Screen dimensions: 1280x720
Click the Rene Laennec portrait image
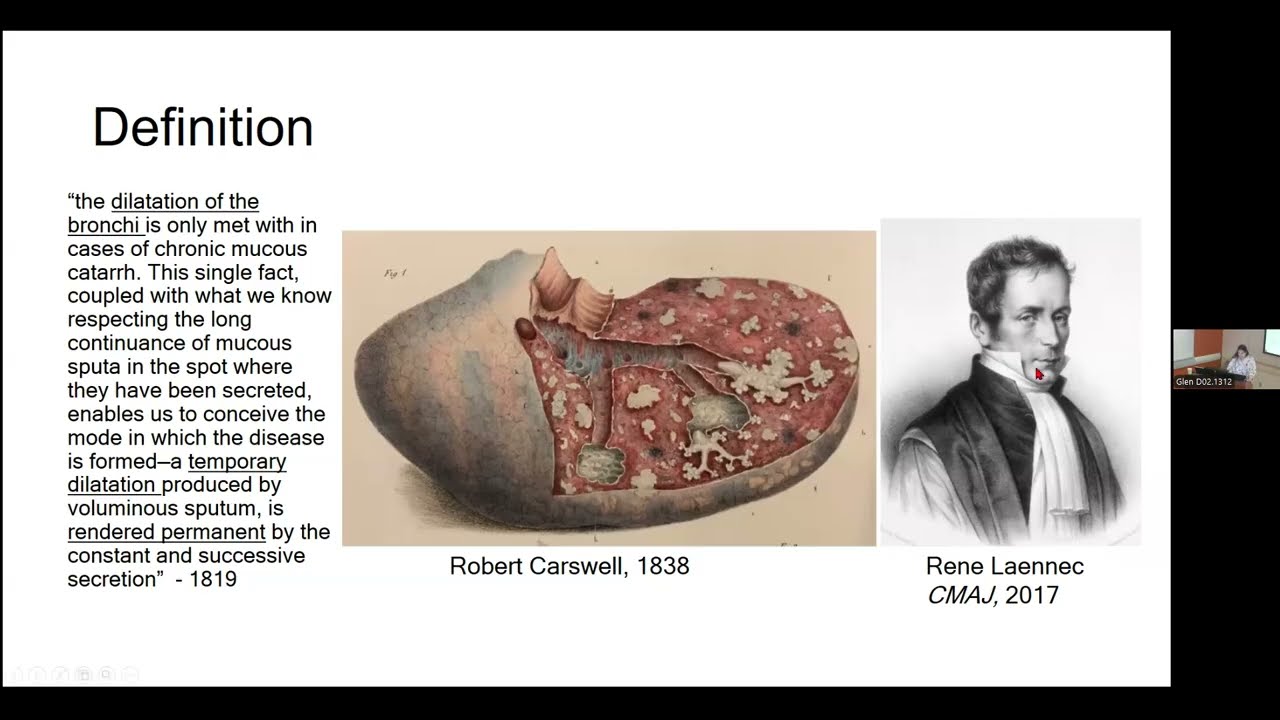pyautogui.click(x=1010, y=382)
